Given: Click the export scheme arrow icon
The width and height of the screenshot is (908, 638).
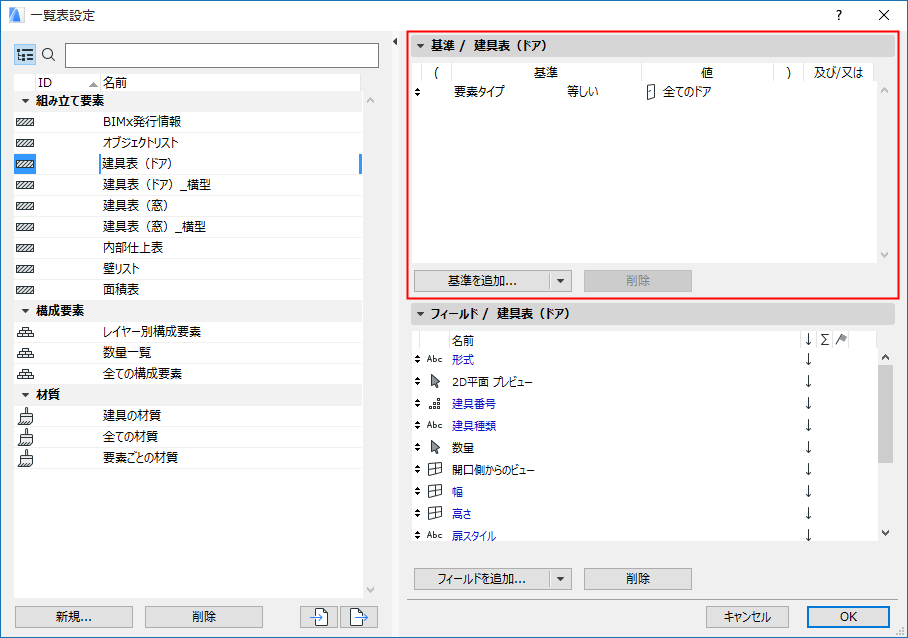Looking at the screenshot, I should [x=359, y=617].
